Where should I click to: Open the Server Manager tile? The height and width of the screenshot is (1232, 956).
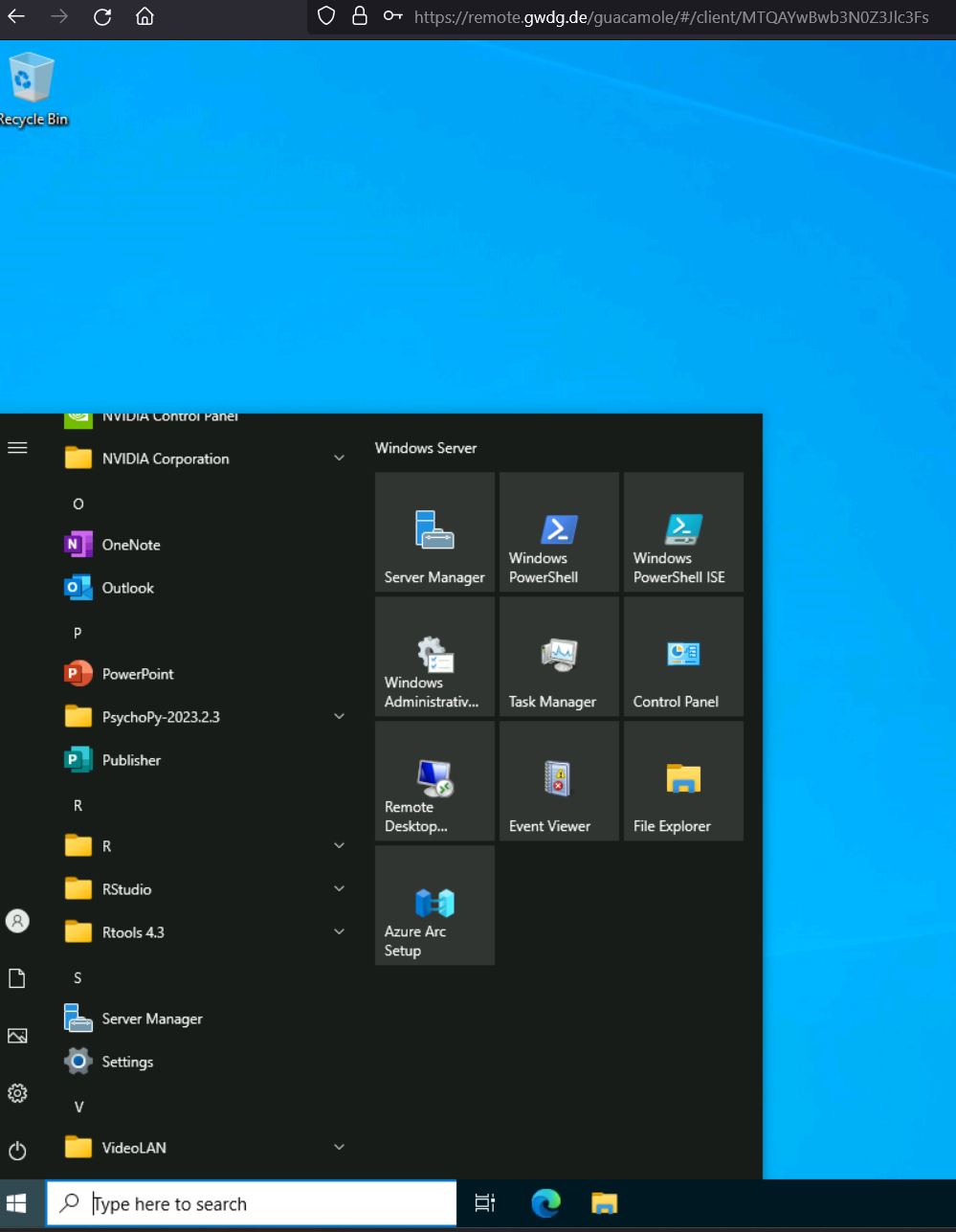[x=434, y=532]
